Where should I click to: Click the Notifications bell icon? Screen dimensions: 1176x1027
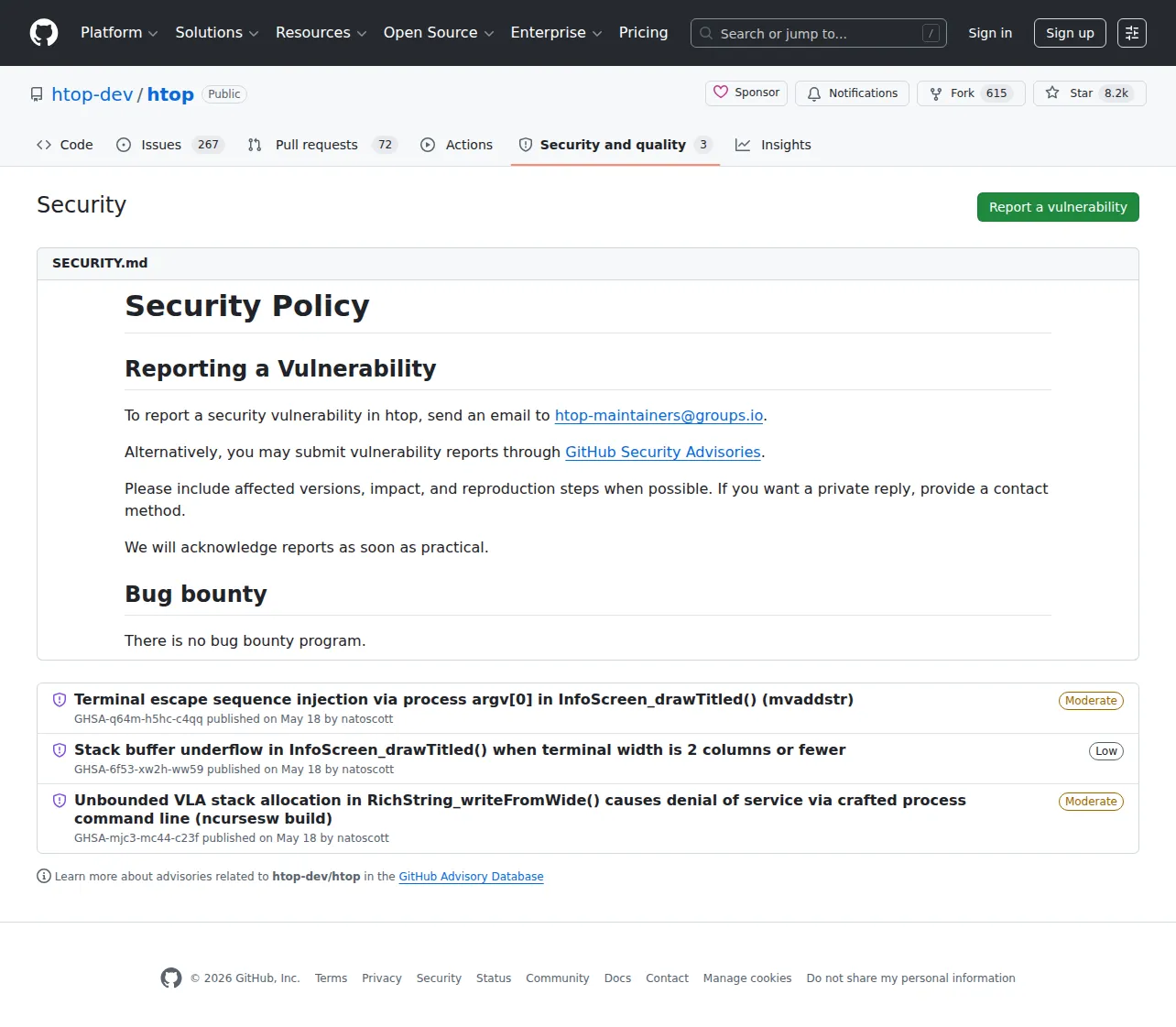click(x=814, y=93)
